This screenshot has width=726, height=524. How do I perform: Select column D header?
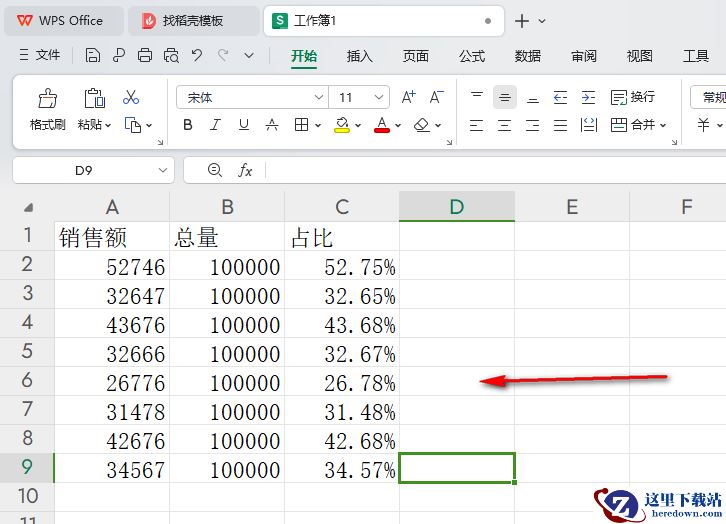pos(457,206)
